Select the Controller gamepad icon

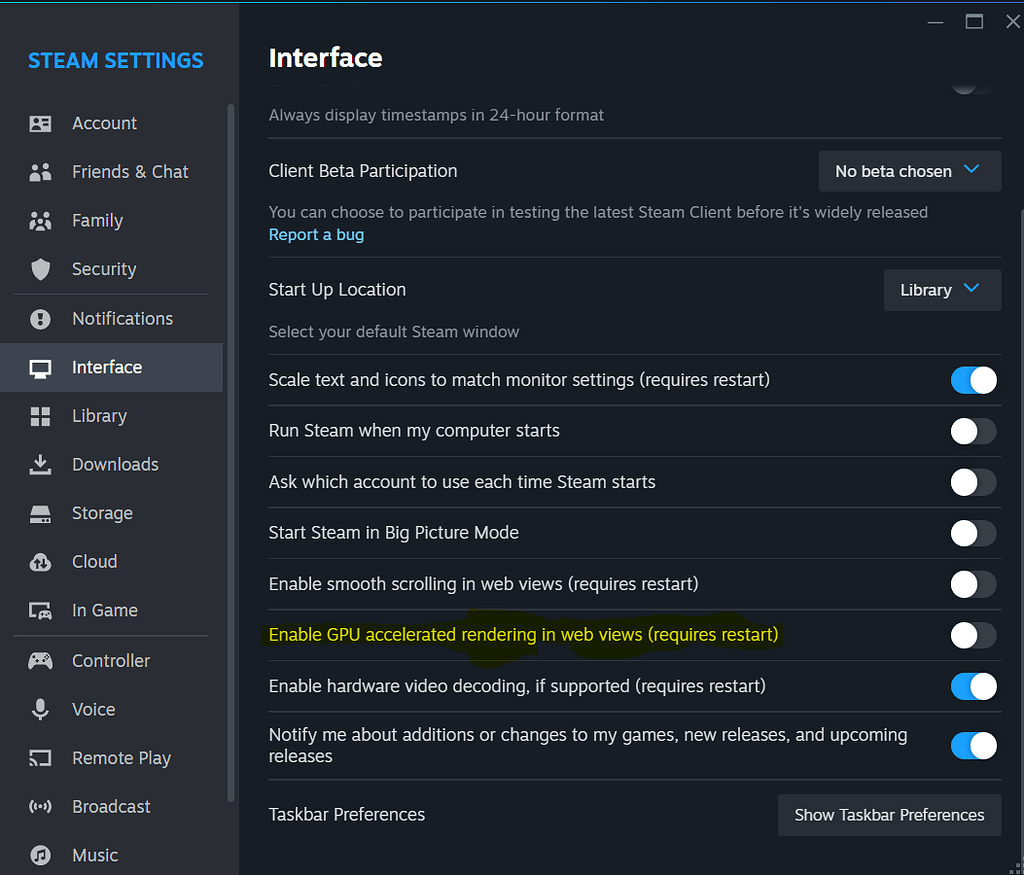(41, 661)
